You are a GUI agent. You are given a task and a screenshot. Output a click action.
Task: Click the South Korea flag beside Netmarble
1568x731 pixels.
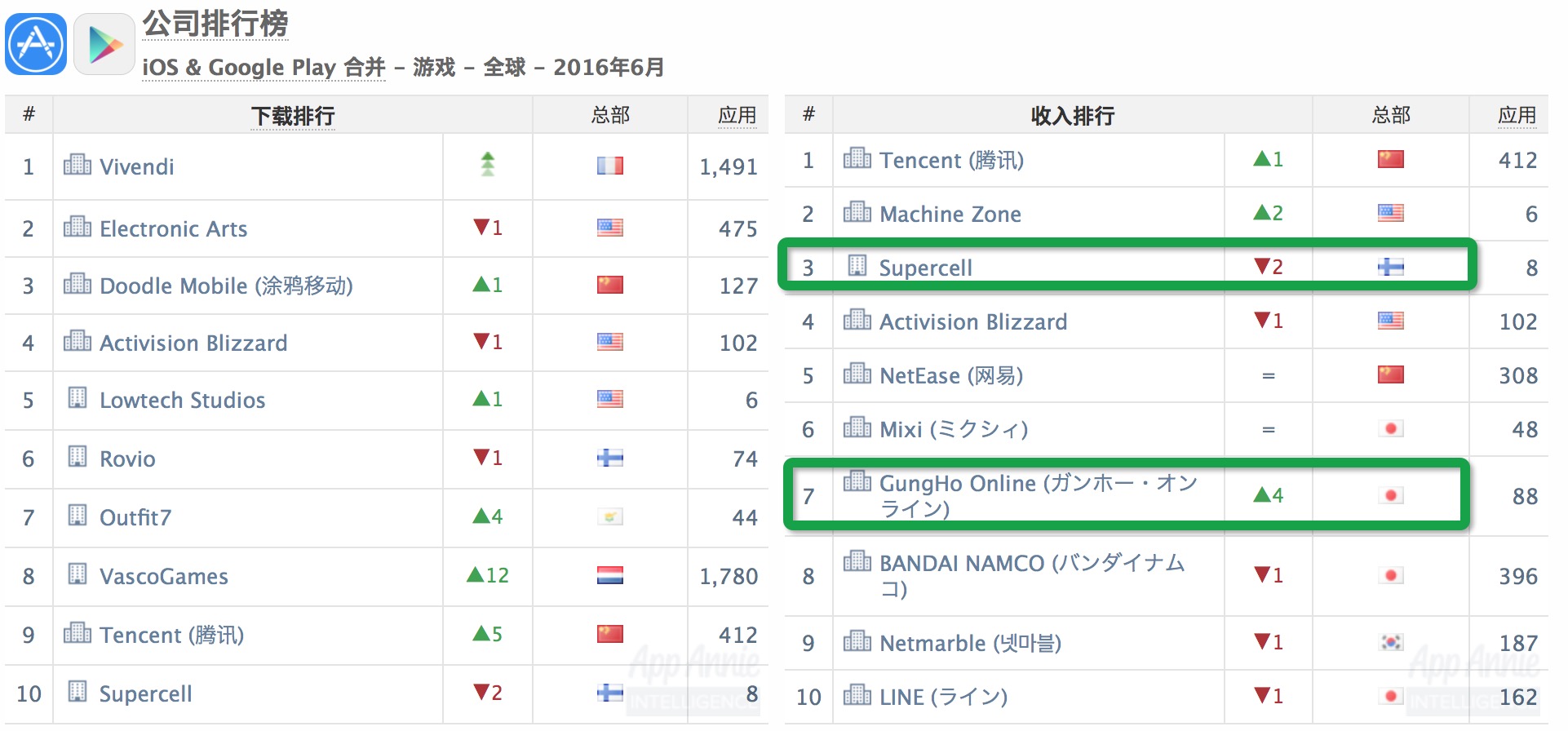click(1391, 643)
